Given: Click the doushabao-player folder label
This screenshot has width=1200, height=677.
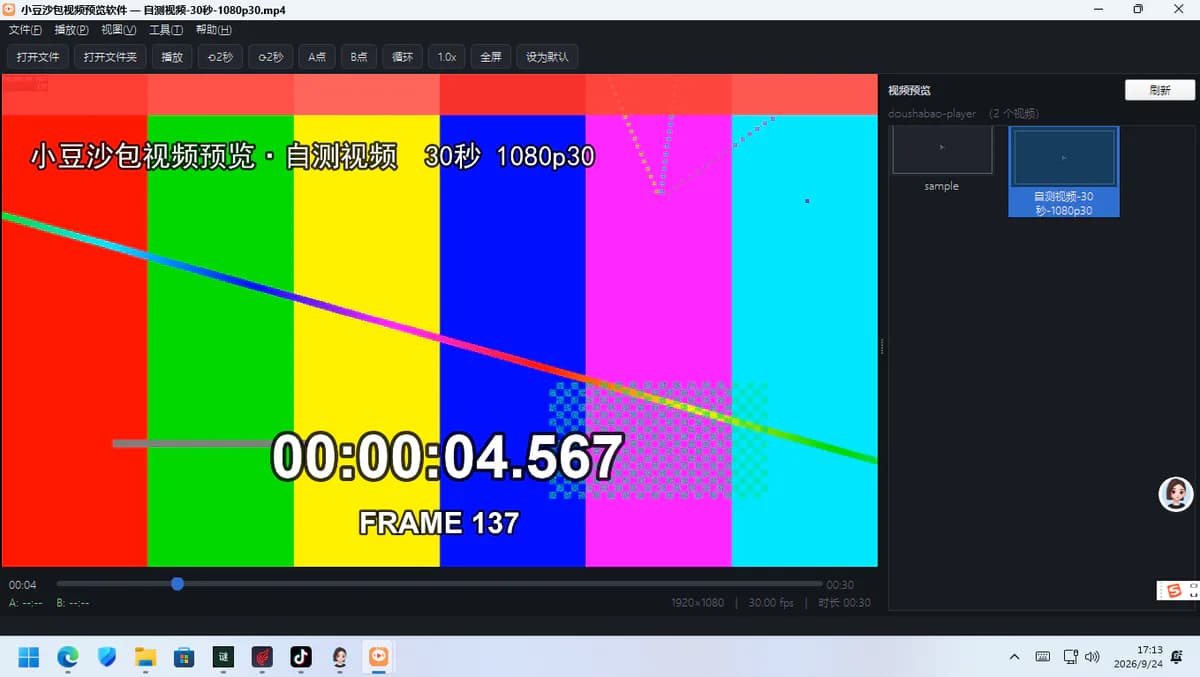Looking at the screenshot, I should coord(932,114).
